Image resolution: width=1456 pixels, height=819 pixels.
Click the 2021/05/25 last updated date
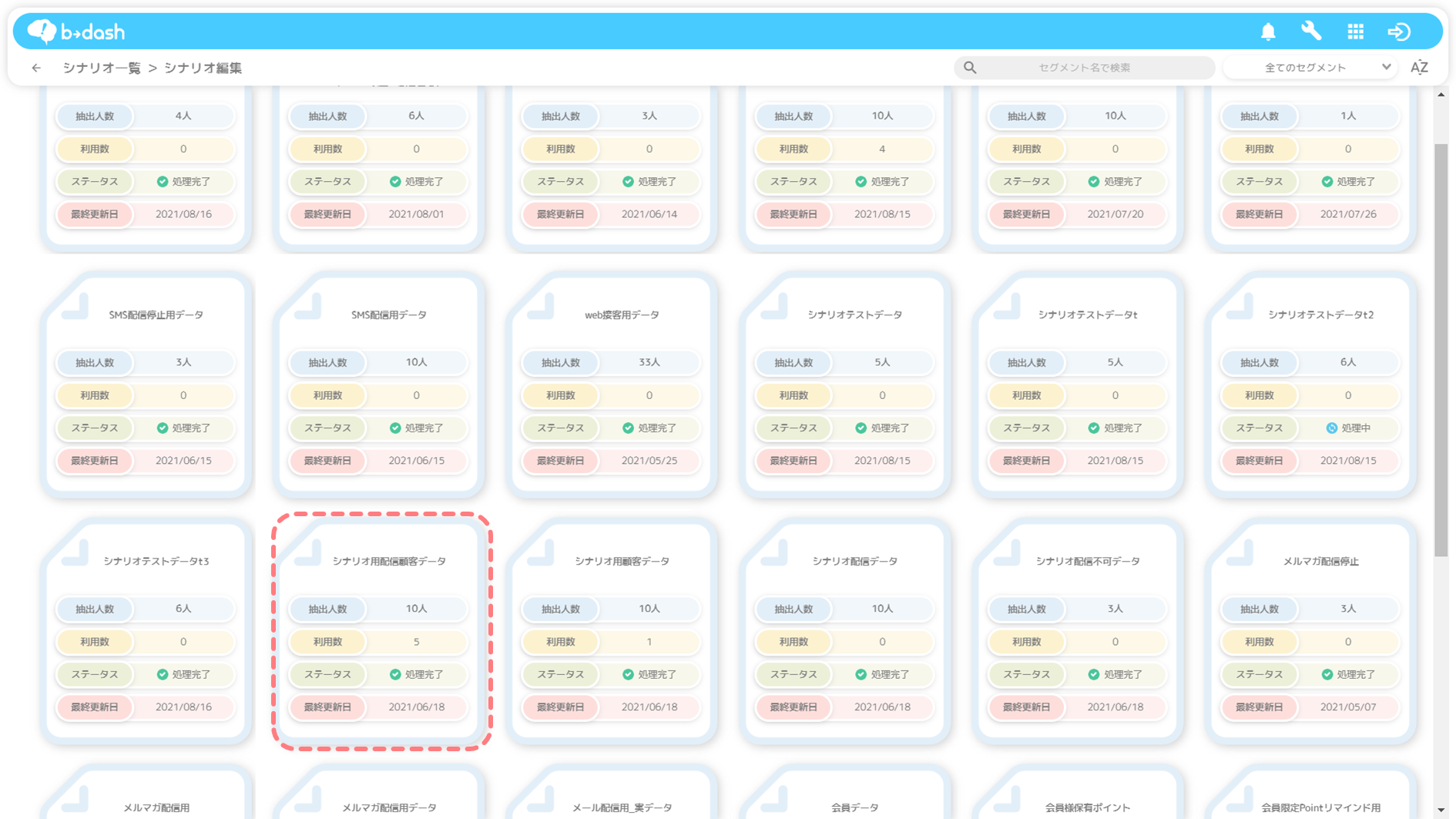[649, 461]
